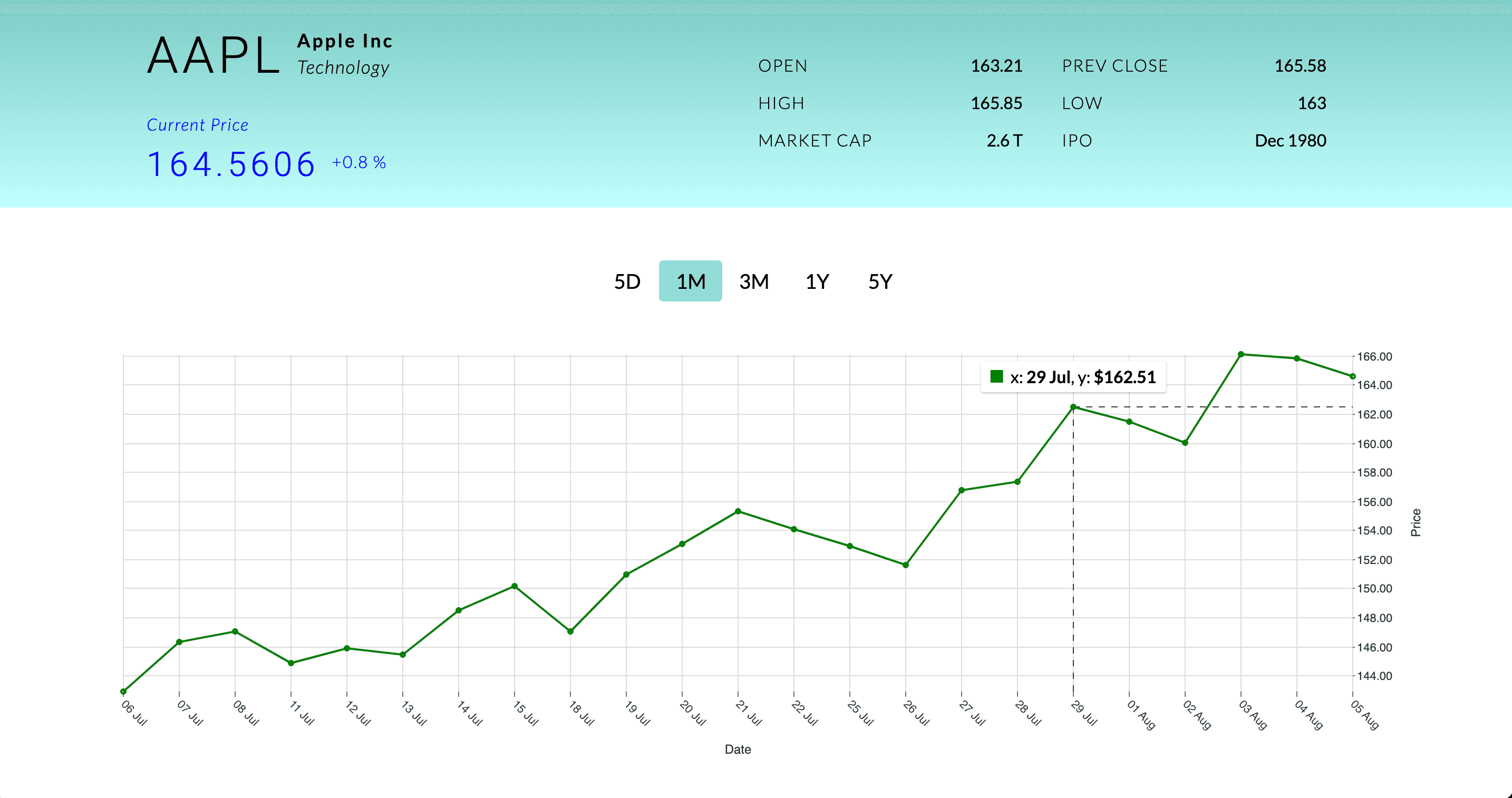Click the 11 Jul data point

(291, 663)
